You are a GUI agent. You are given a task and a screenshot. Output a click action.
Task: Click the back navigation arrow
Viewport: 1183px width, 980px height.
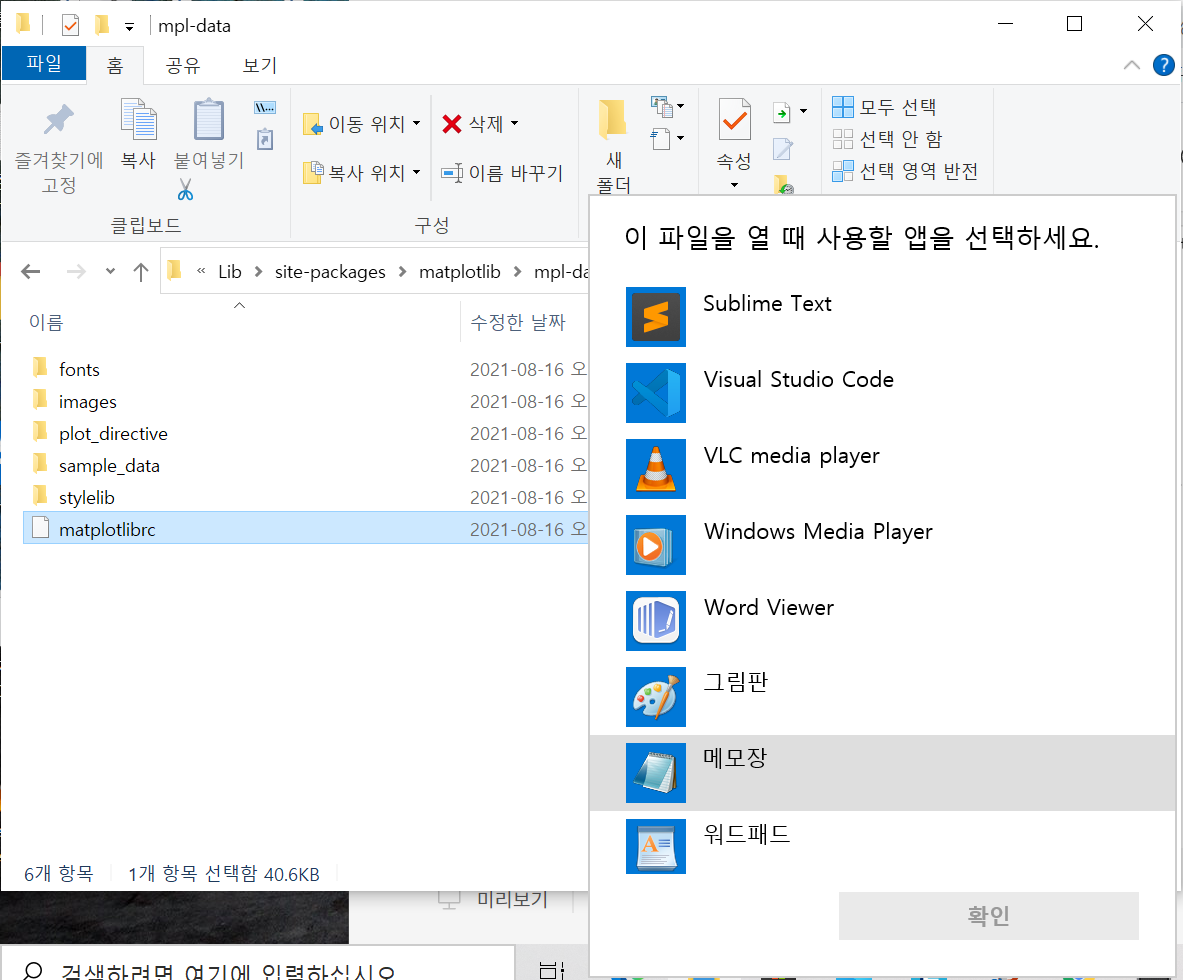(31, 272)
